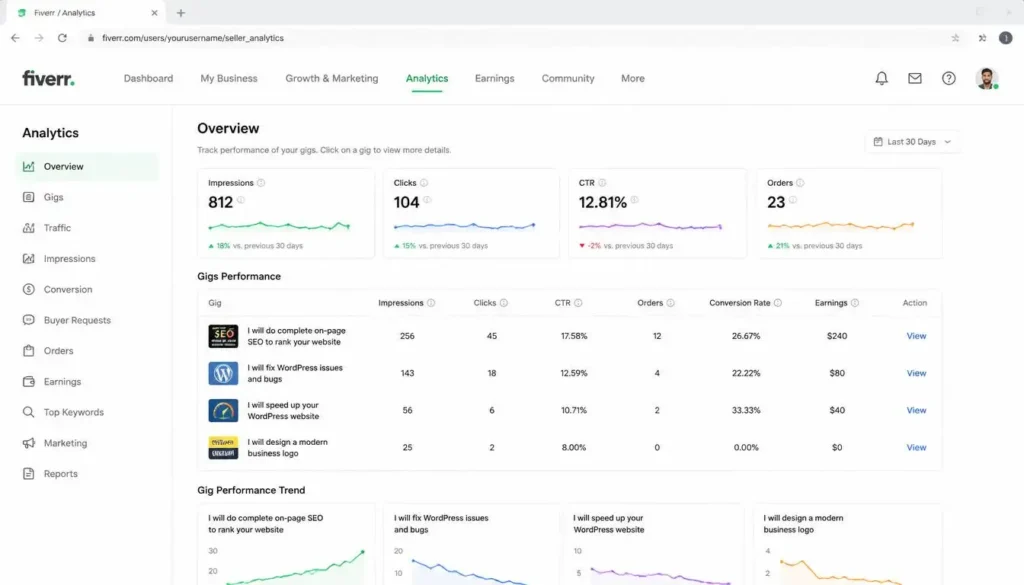Click the help question mark icon
This screenshot has width=1024, height=585.
(x=948, y=78)
